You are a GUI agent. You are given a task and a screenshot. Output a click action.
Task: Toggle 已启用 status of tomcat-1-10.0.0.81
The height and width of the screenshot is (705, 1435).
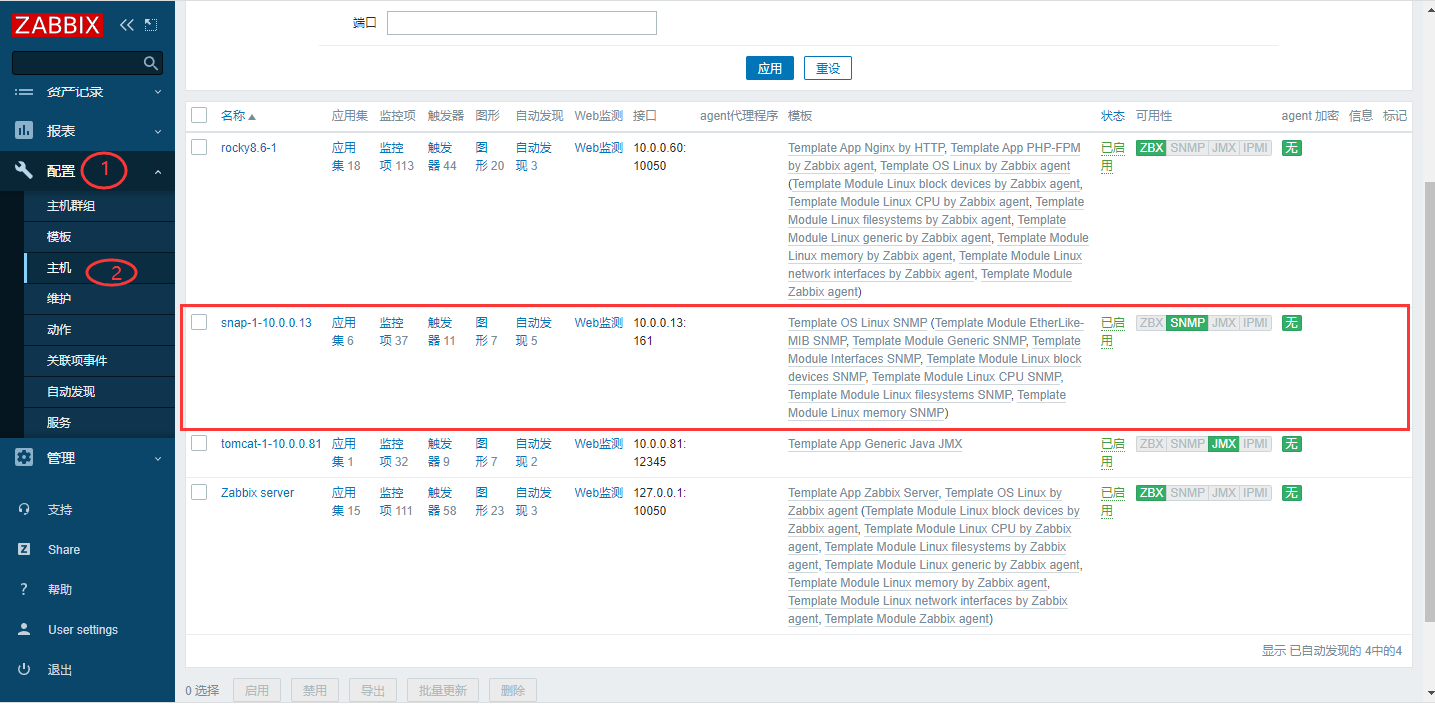(1112, 453)
